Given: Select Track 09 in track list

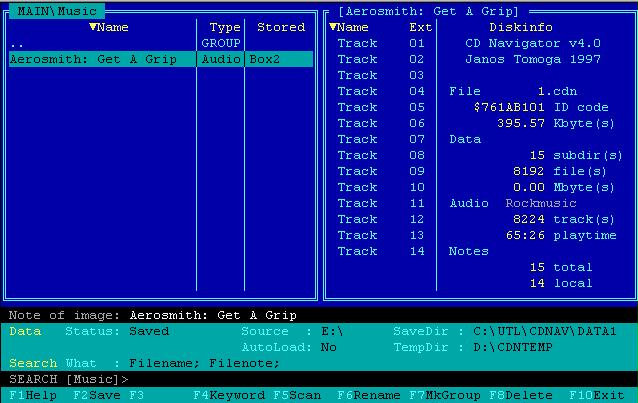Looking at the screenshot, I should point(381,171).
